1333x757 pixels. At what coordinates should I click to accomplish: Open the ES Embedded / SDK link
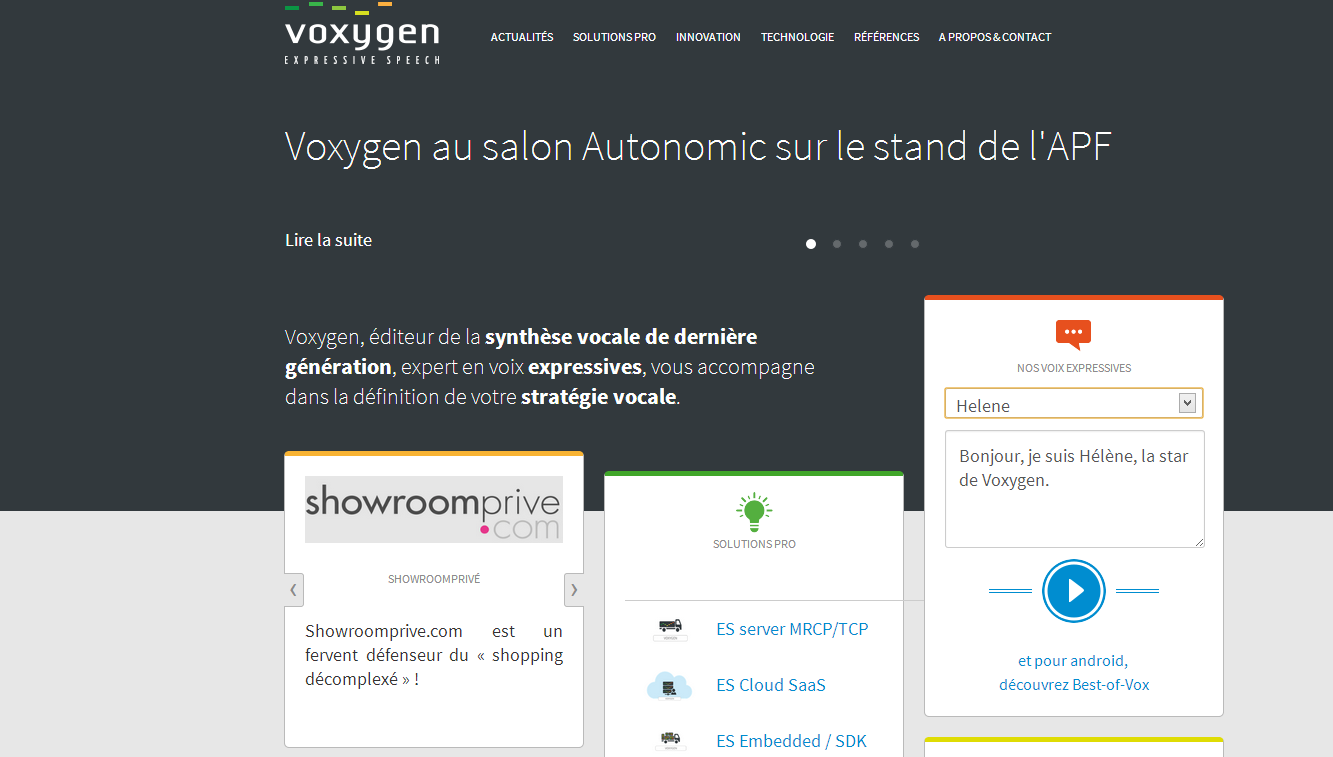coord(792,741)
